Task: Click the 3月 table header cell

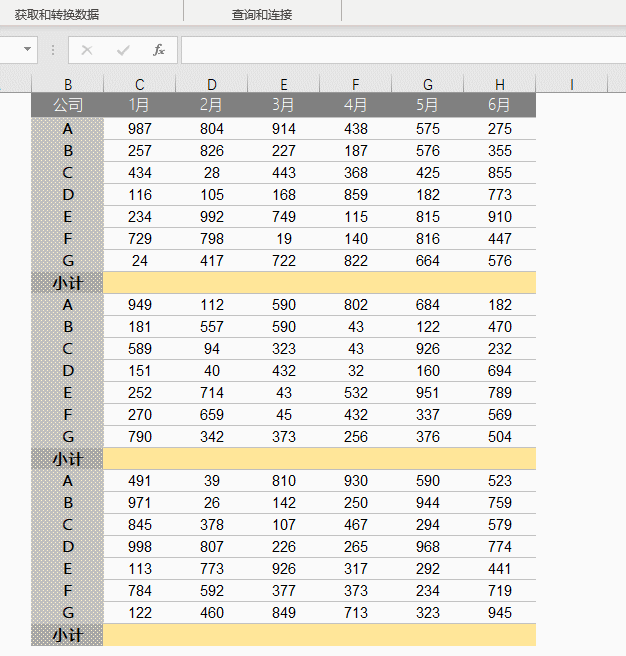Action: [x=284, y=105]
